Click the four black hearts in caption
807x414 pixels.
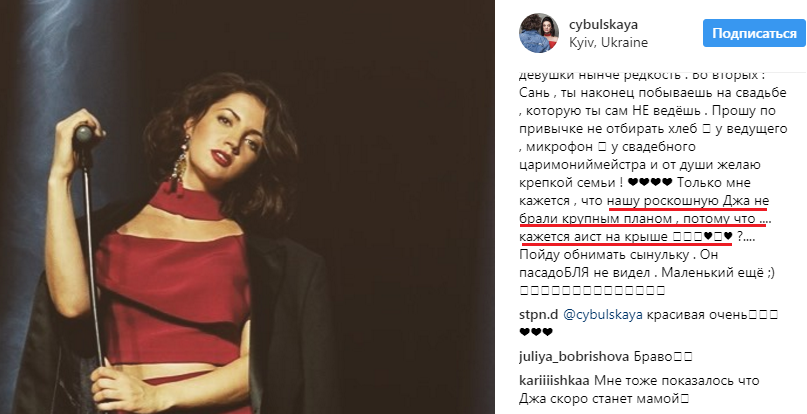click(x=651, y=182)
